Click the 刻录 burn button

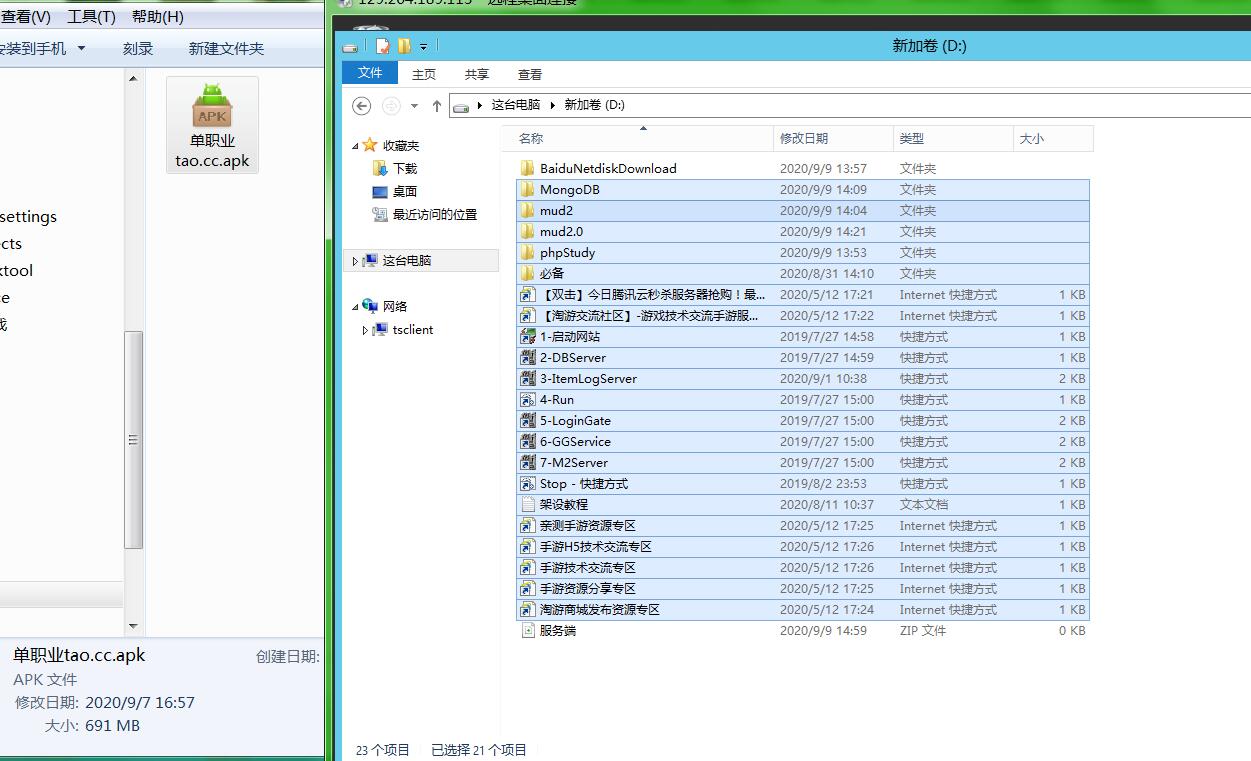[x=138, y=48]
